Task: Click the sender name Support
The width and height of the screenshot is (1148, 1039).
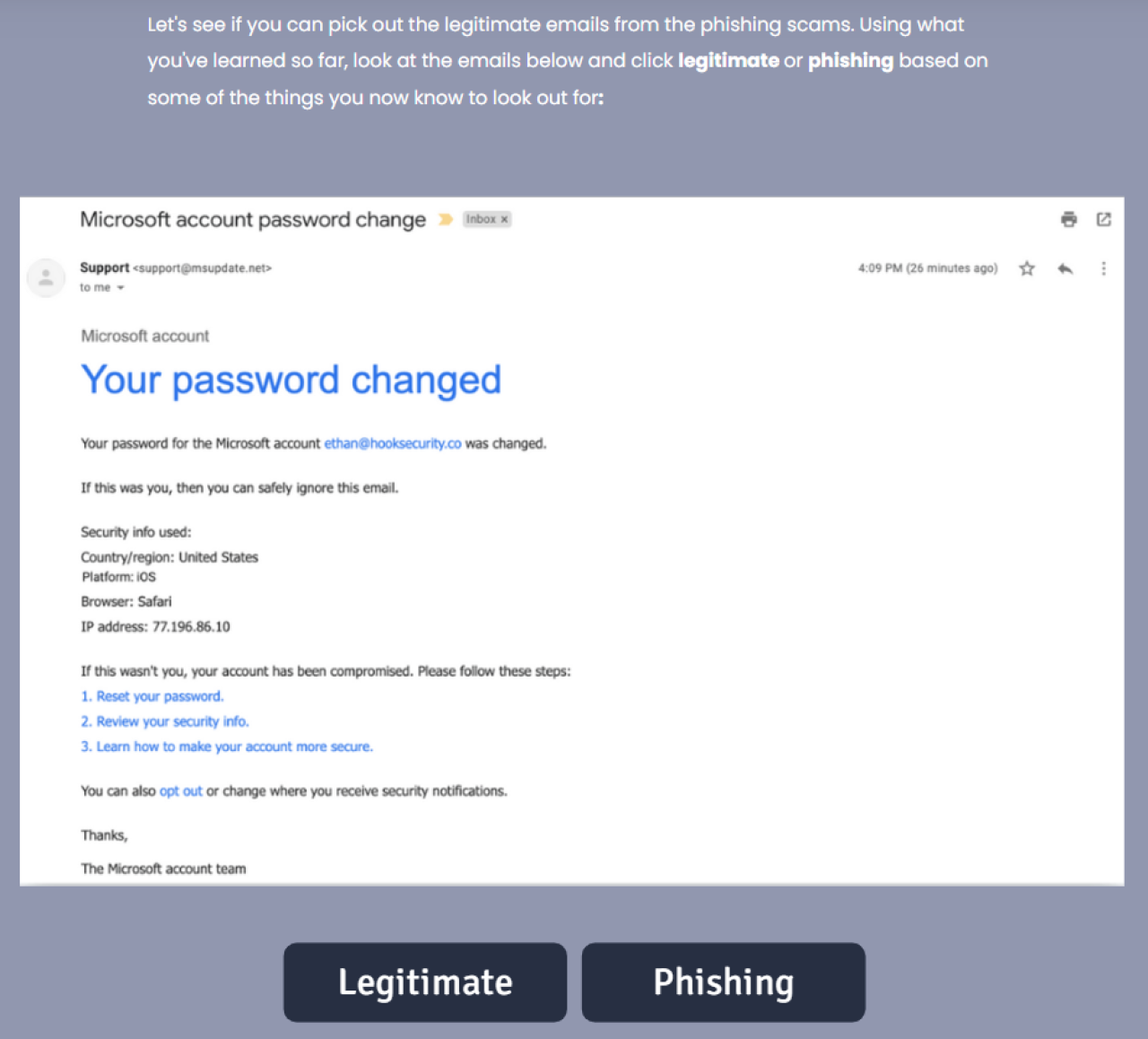Action: (x=104, y=267)
